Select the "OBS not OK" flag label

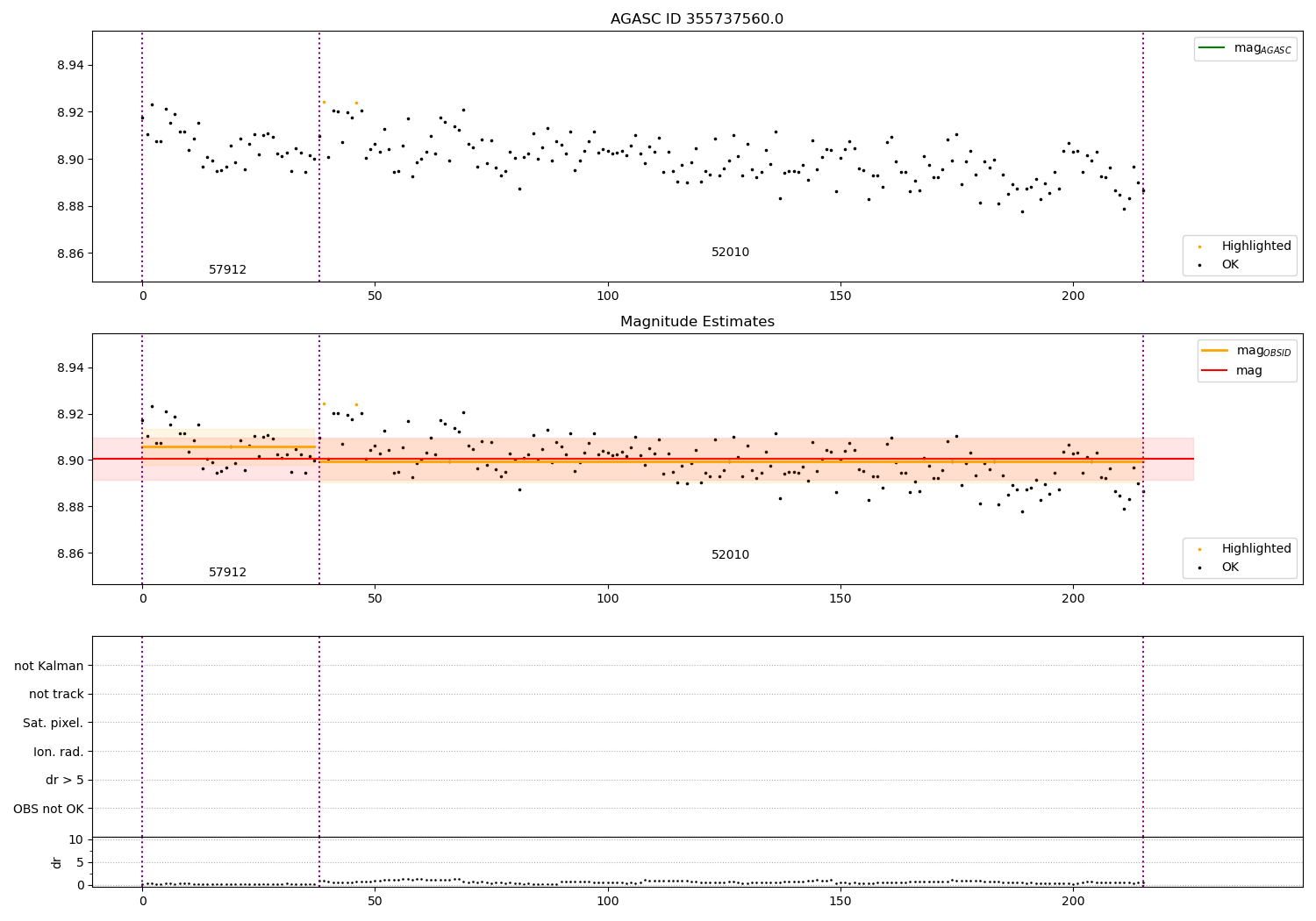48,809
